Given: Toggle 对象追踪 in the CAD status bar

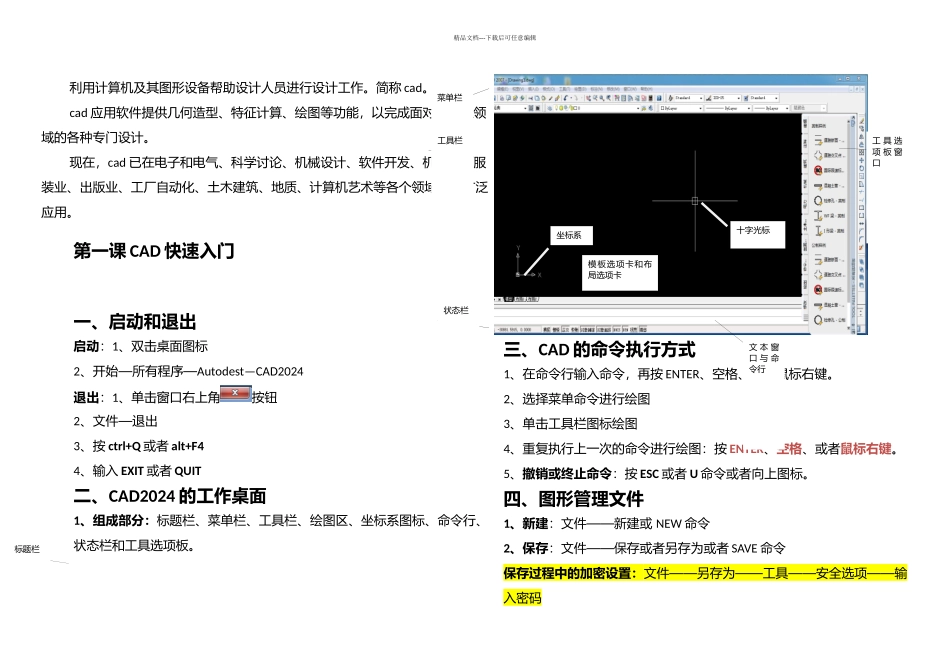Looking at the screenshot, I should tap(603, 329).
